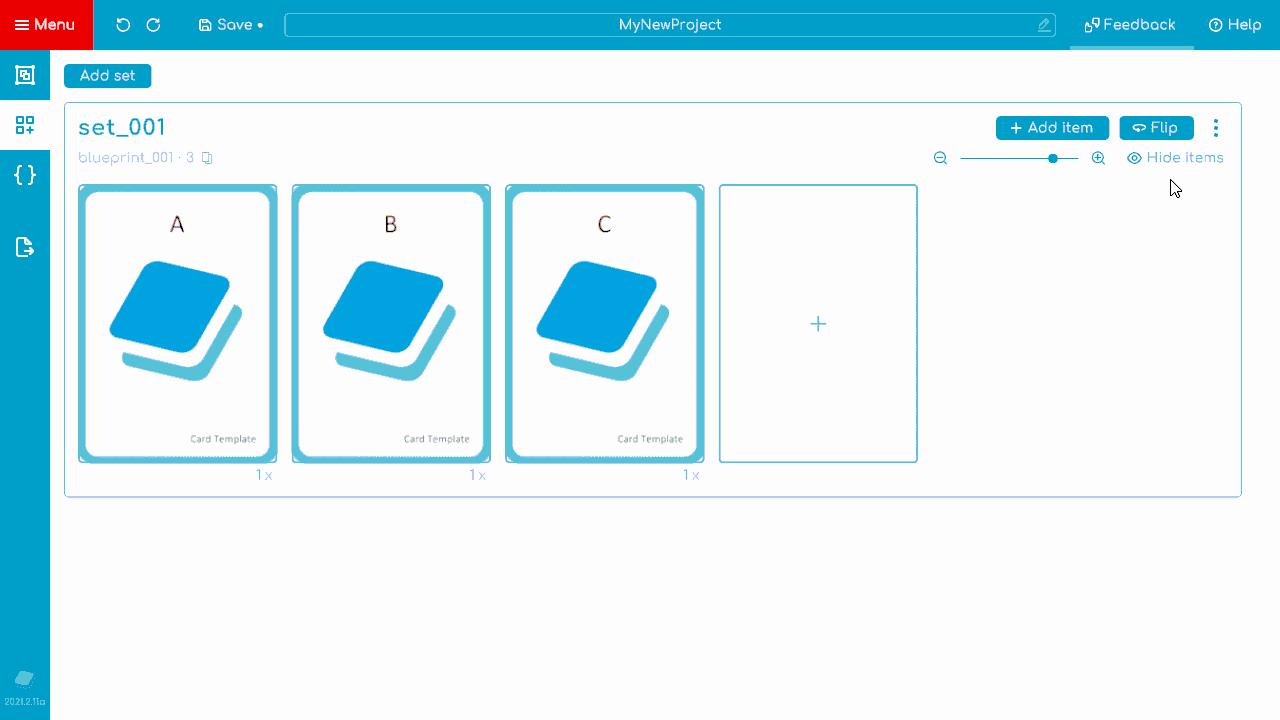The height and width of the screenshot is (720, 1280).
Task: Open the blueprints panel in sidebar
Action: click(x=25, y=75)
